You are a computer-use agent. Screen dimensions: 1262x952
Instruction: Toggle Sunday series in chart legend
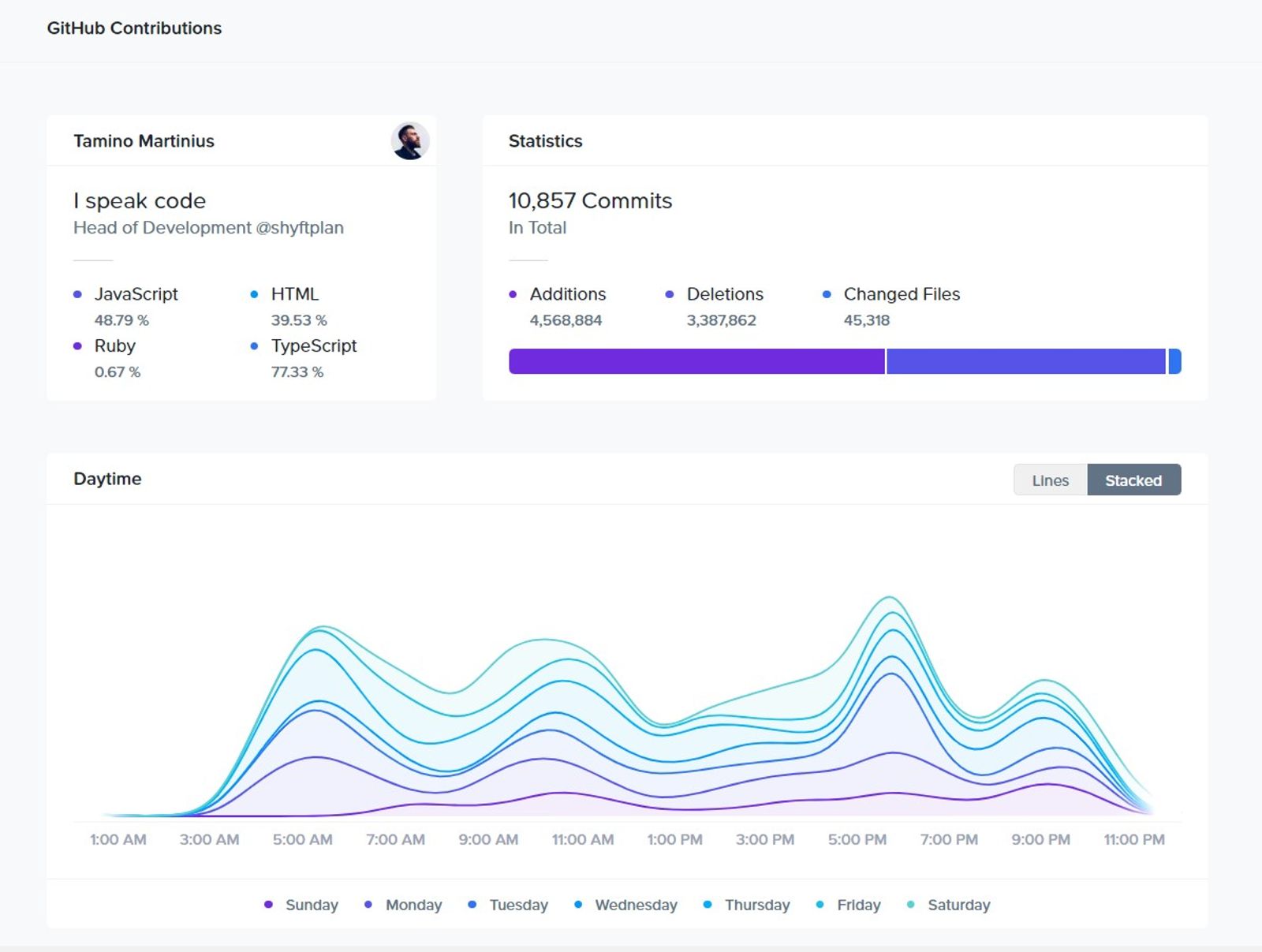(x=301, y=905)
